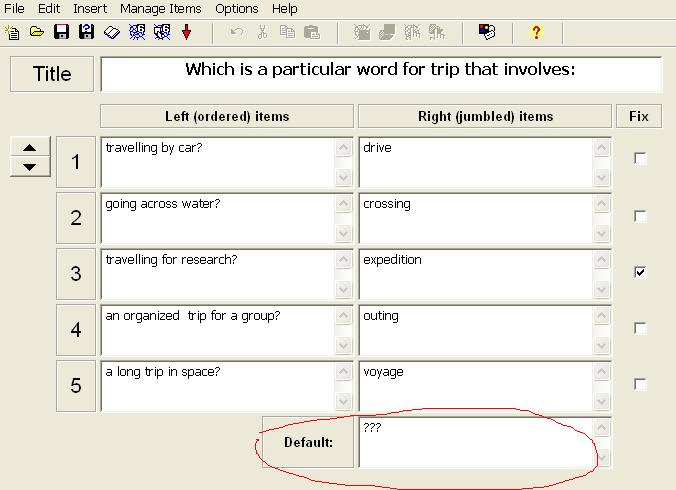The width and height of the screenshot is (676, 490).
Task: Click the Right (jumbled) items header
Action: [x=485, y=116]
